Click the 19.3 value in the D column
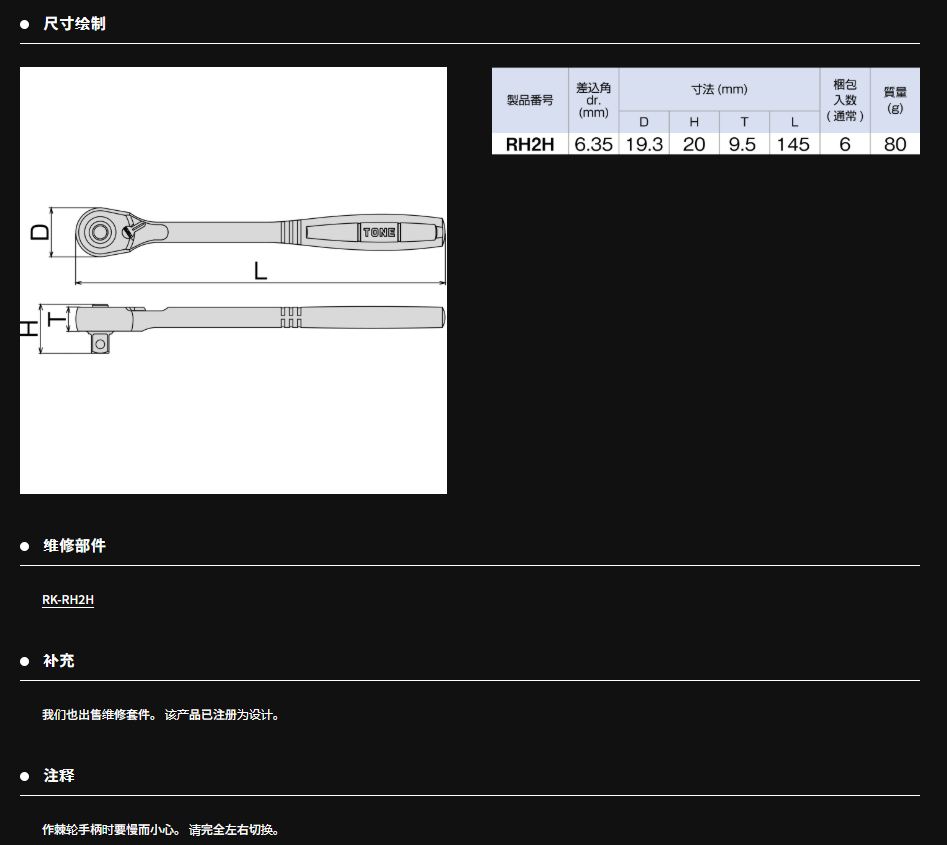 [644, 144]
